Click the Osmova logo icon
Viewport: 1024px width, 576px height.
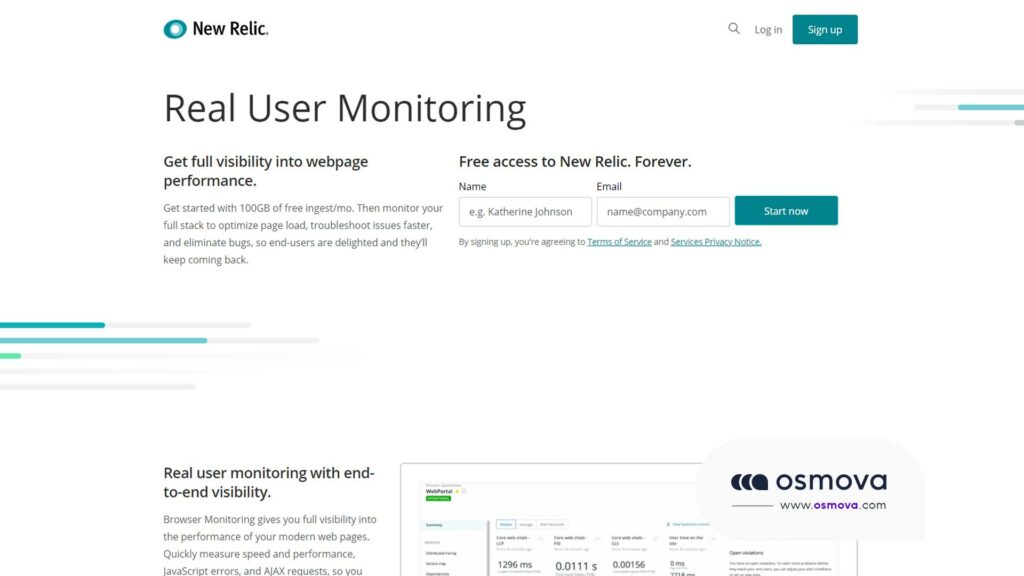[x=749, y=482]
